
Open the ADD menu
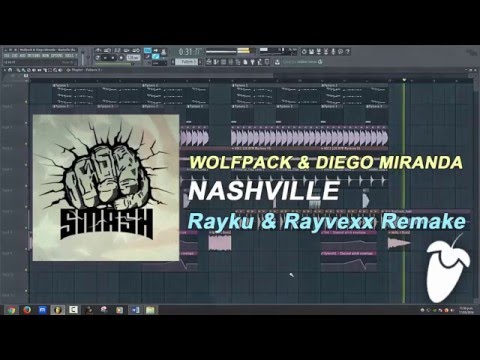pyautogui.click(x=22, y=55)
